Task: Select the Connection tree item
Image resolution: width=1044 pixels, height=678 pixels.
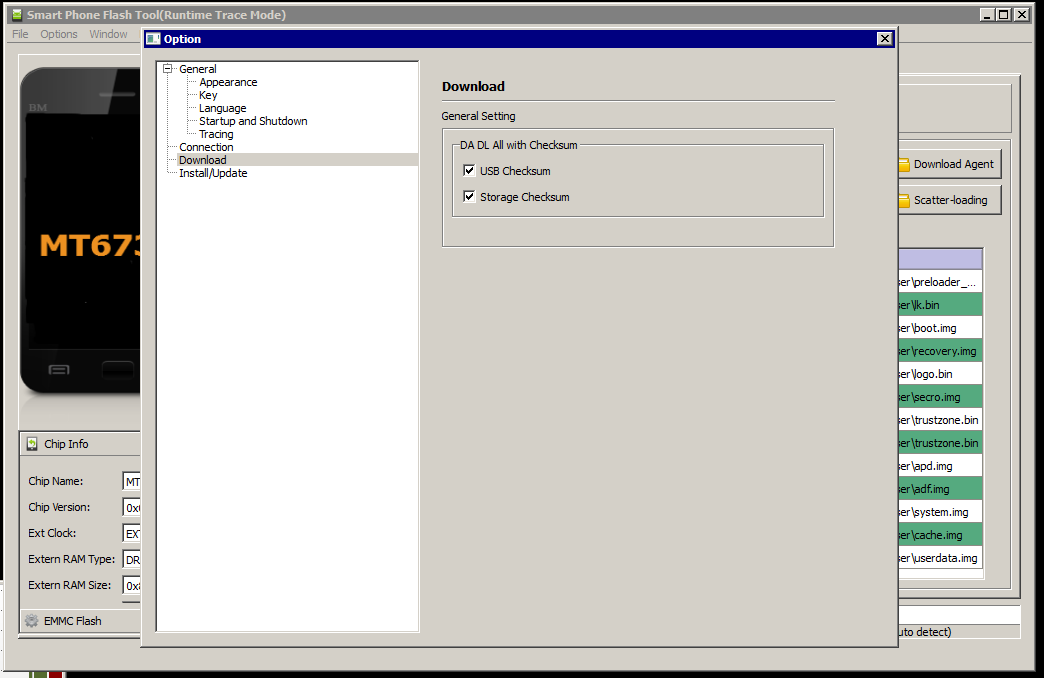Action: click(206, 147)
